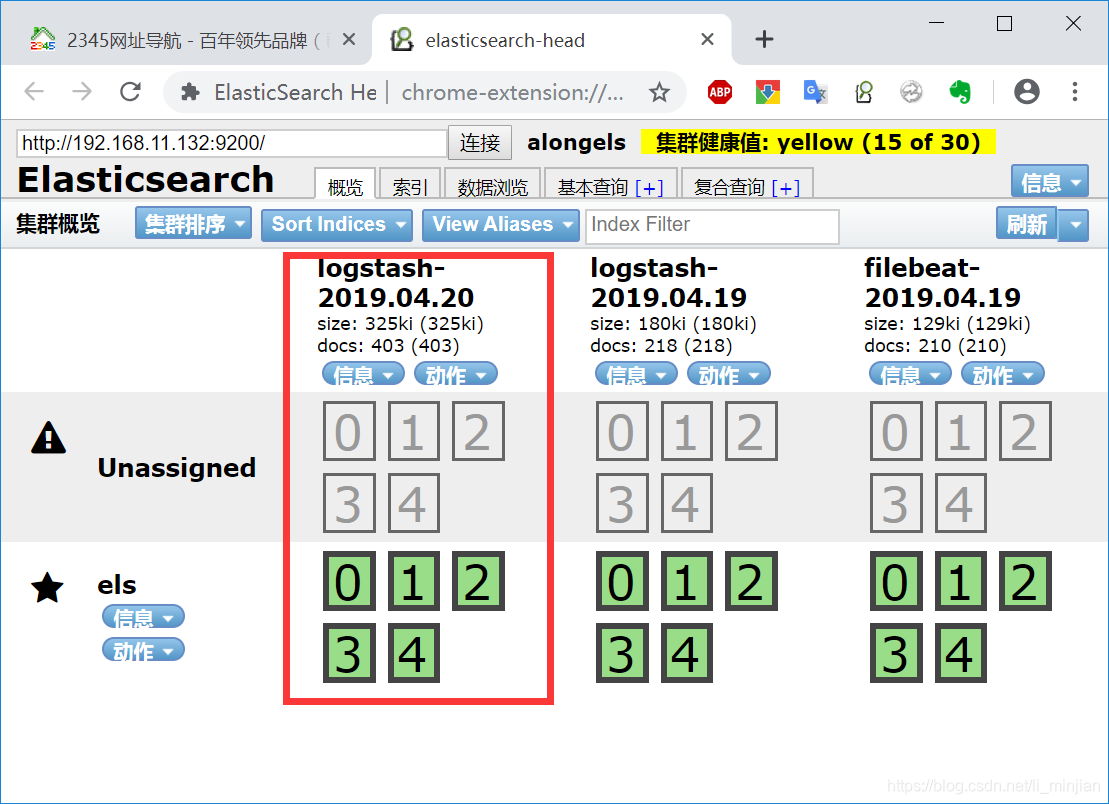Focus the Index Filter input field
Viewport: 1109px width, 804px height.
[x=712, y=226]
